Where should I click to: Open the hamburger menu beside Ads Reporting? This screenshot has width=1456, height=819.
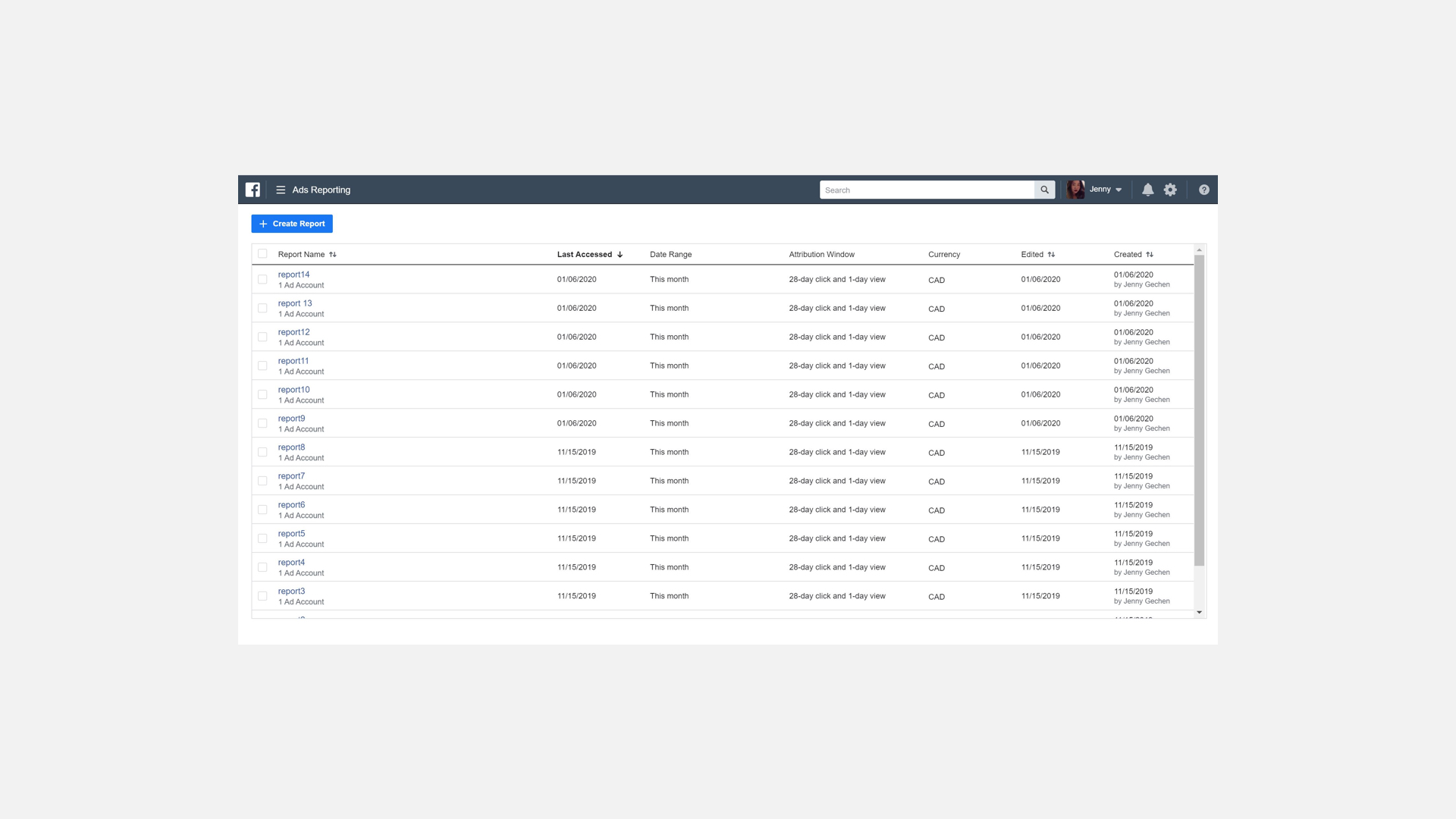[281, 190]
